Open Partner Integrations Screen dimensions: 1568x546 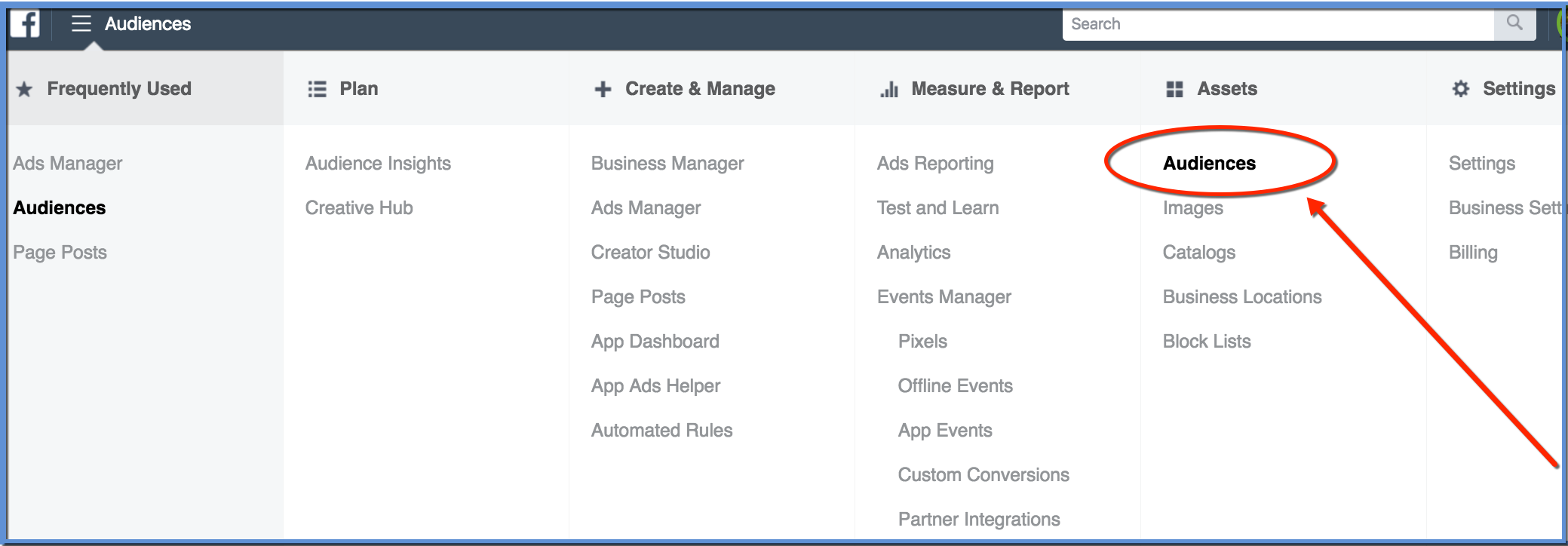tap(979, 520)
